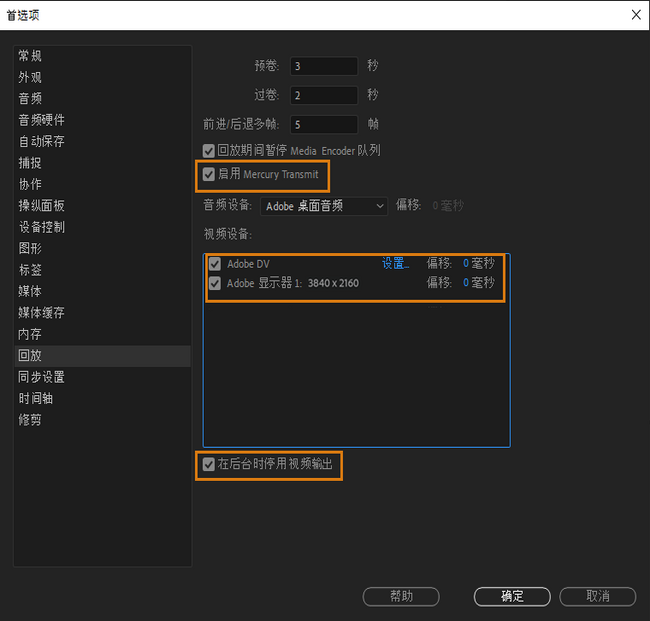Click the 取消 button
Viewport: 650px width, 621px height.
click(598, 597)
